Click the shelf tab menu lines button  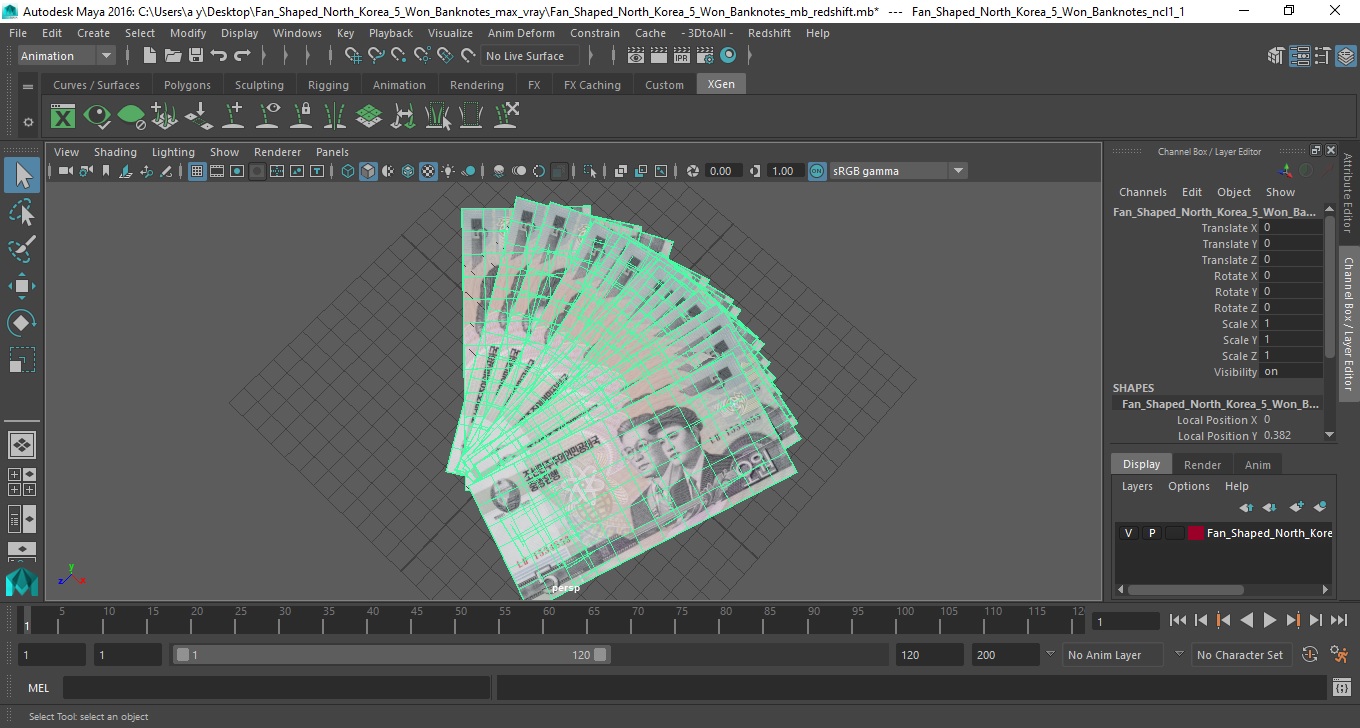click(x=28, y=87)
